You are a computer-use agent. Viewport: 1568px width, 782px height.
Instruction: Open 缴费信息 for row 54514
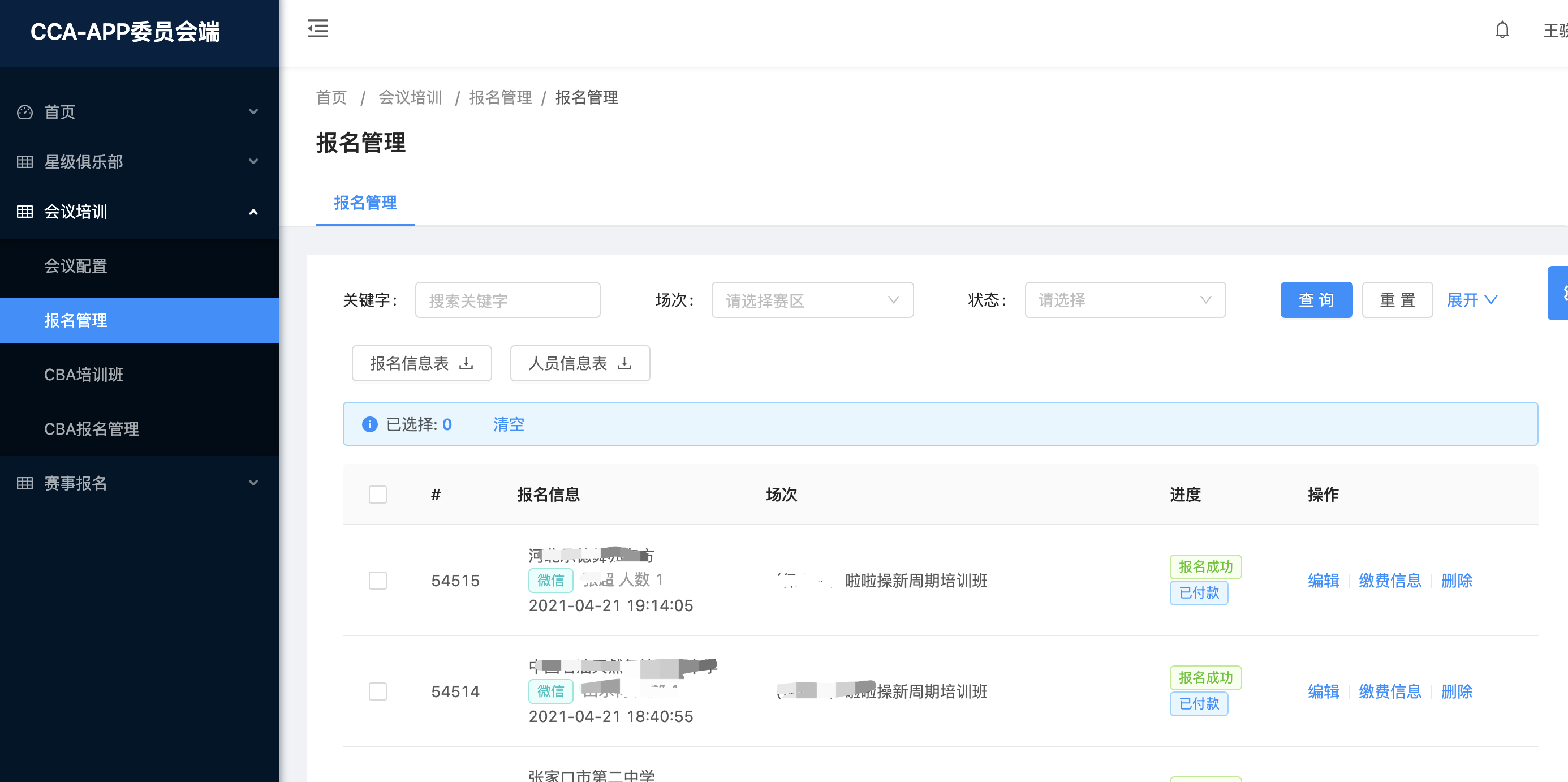coord(1390,691)
